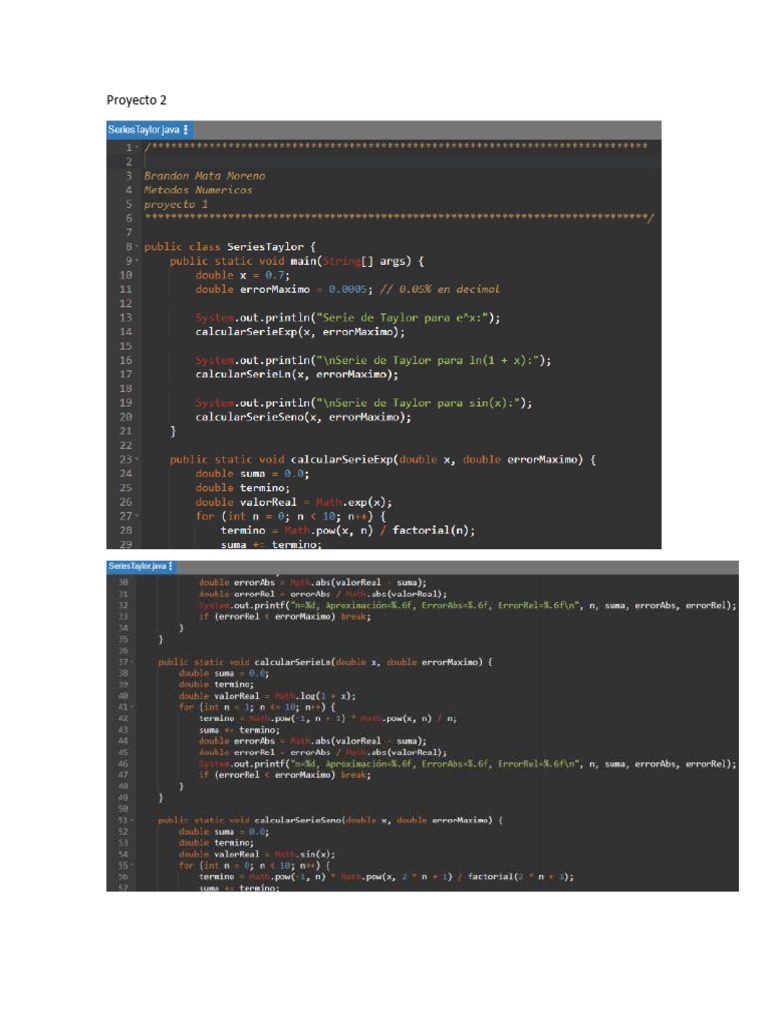Image resolution: width=768 pixels, height=1024 pixels.
Task: Click the 'for (int n = 1; n <= 10; n++)' line
Action: pyautogui.click(x=257, y=707)
